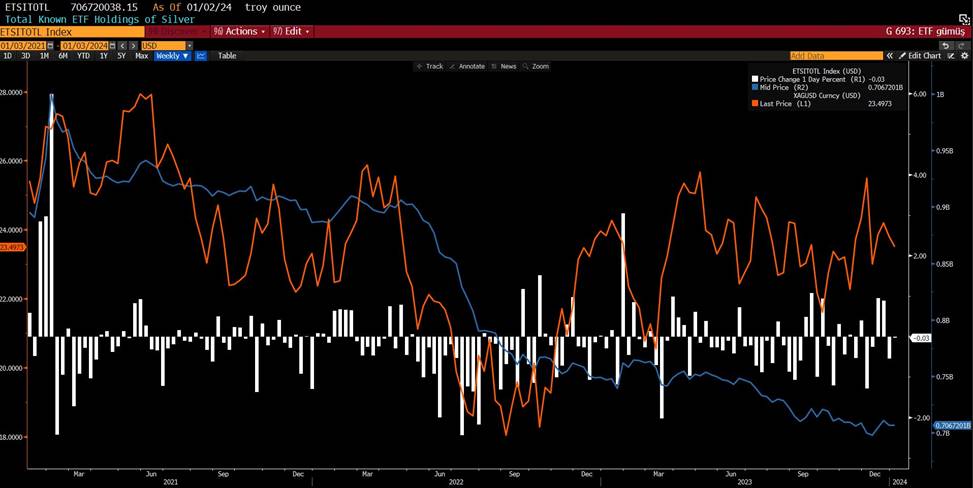Image resolution: width=973 pixels, height=488 pixels.
Task: Select the YTD range
Action: [x=83, y=56]
